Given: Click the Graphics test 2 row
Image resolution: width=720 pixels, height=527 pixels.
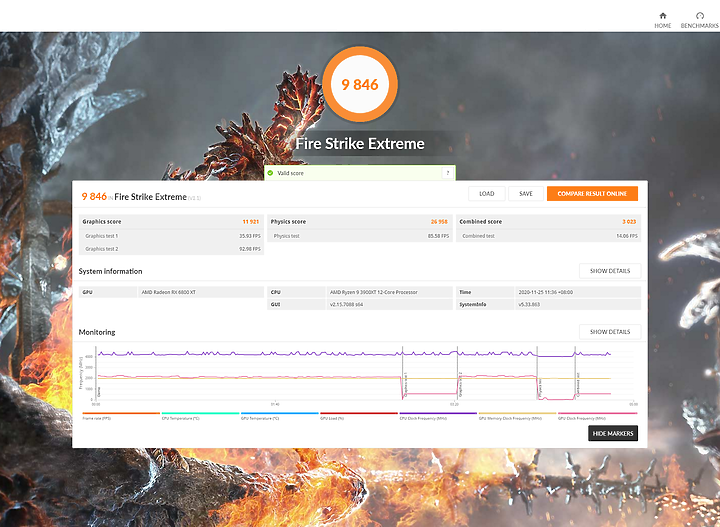Looking at the screenshot, I should [x=171, y=249].
